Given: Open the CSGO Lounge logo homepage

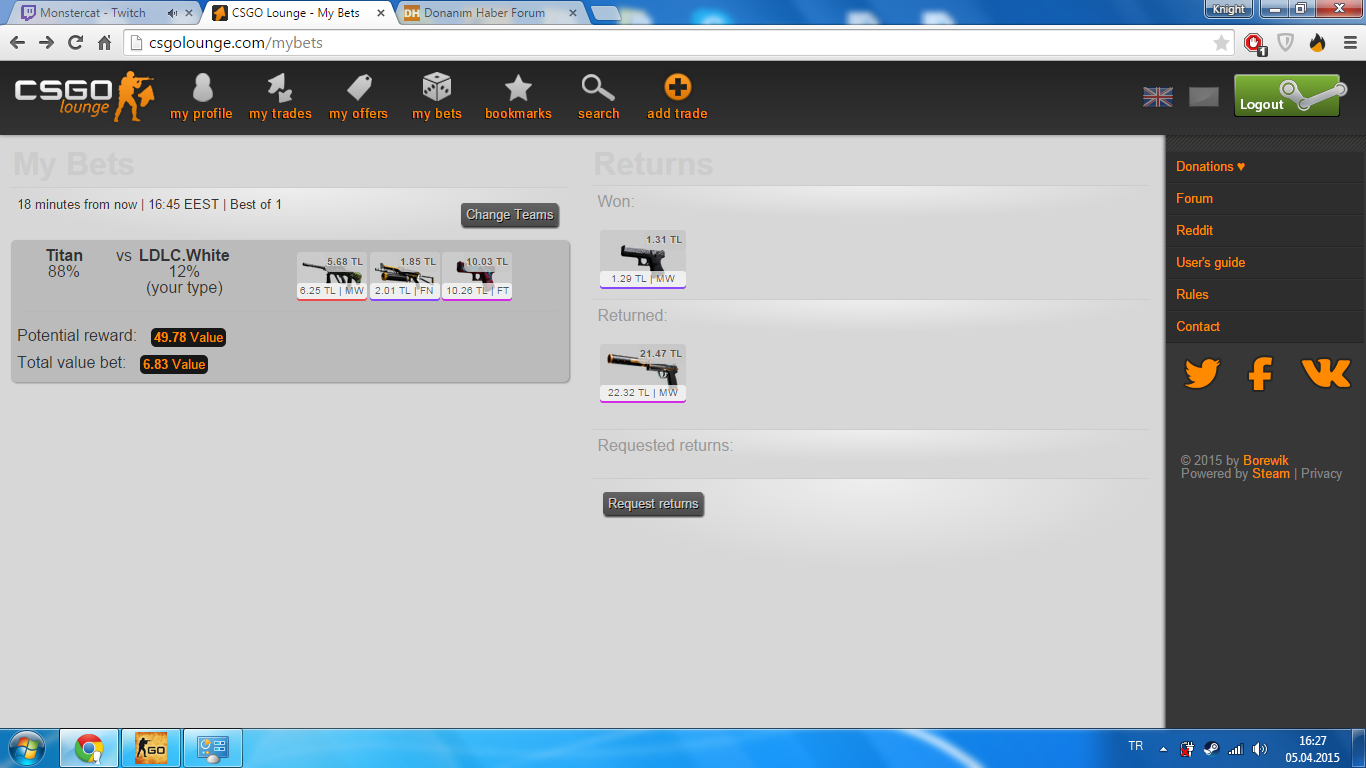Looking at the screenshot, I should point(84,97).
